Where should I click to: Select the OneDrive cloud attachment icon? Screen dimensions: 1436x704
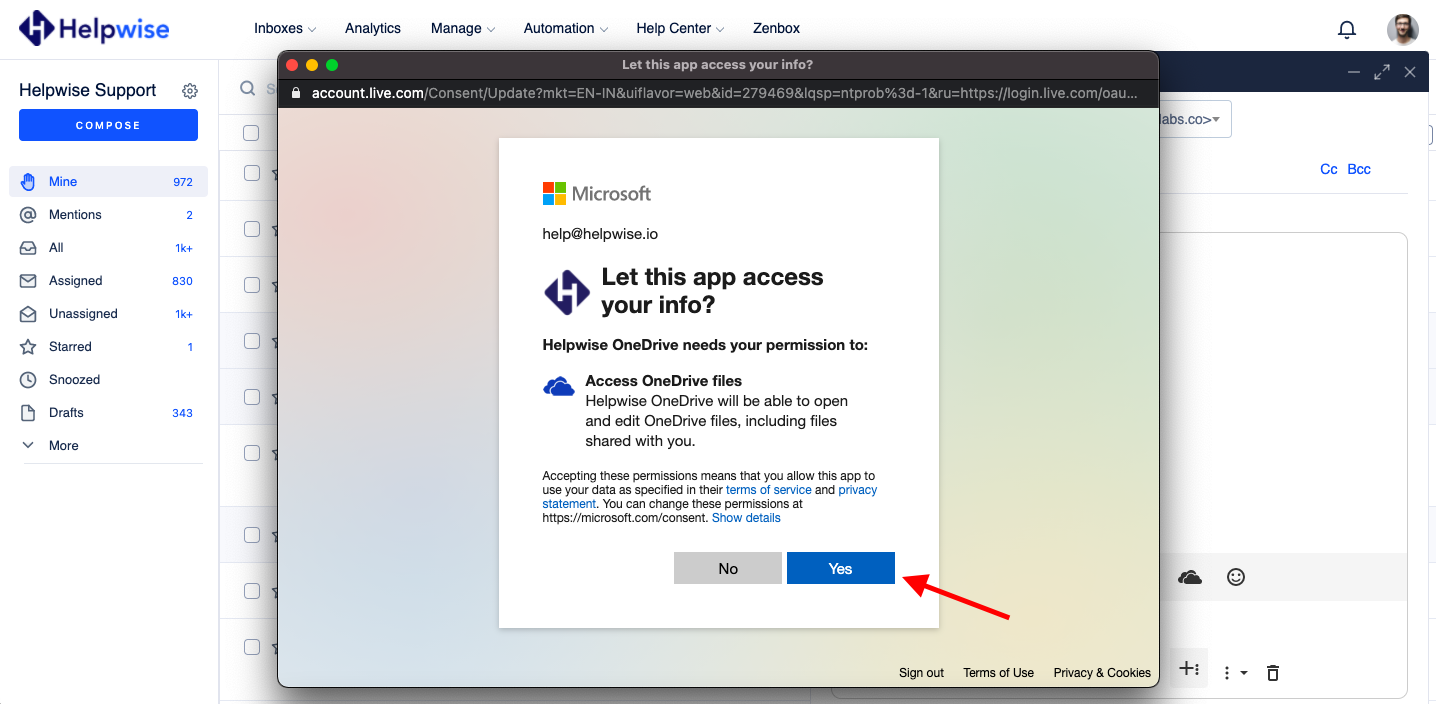(x=1189, y=577)
